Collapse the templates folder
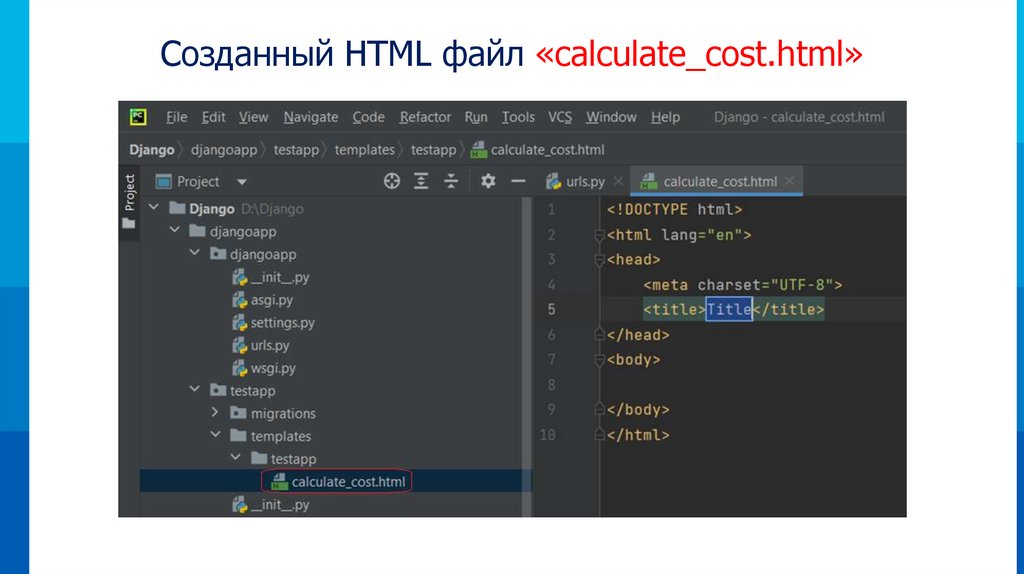Screen dimensions: 1024x574 [215, 435]
